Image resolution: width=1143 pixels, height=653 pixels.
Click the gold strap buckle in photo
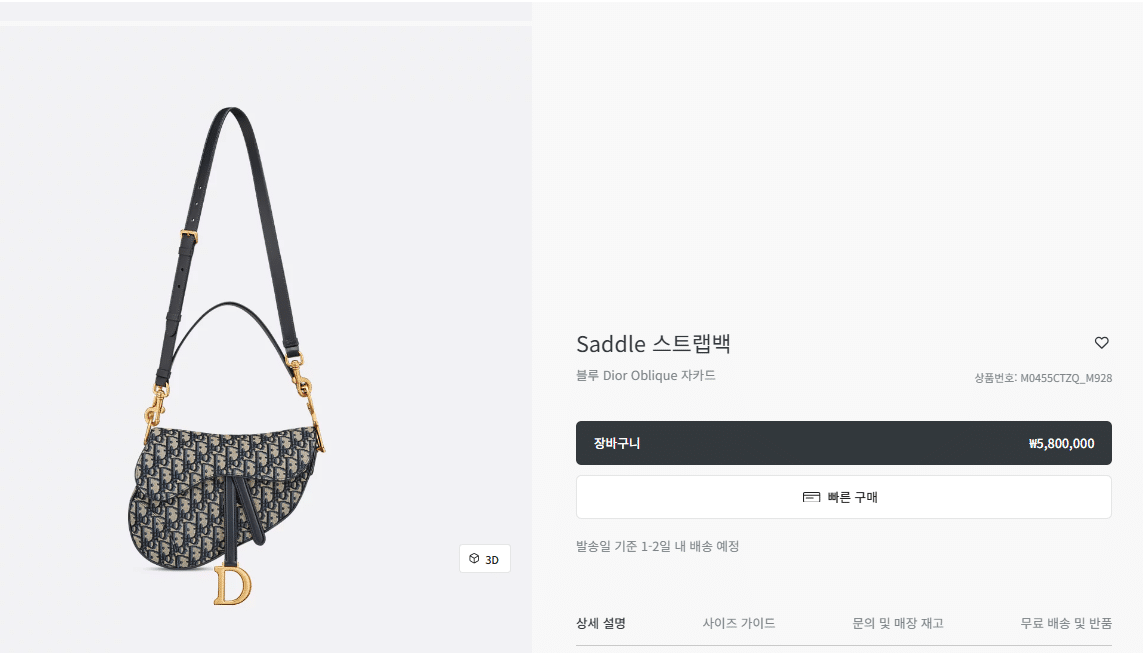tap(189, 235)
